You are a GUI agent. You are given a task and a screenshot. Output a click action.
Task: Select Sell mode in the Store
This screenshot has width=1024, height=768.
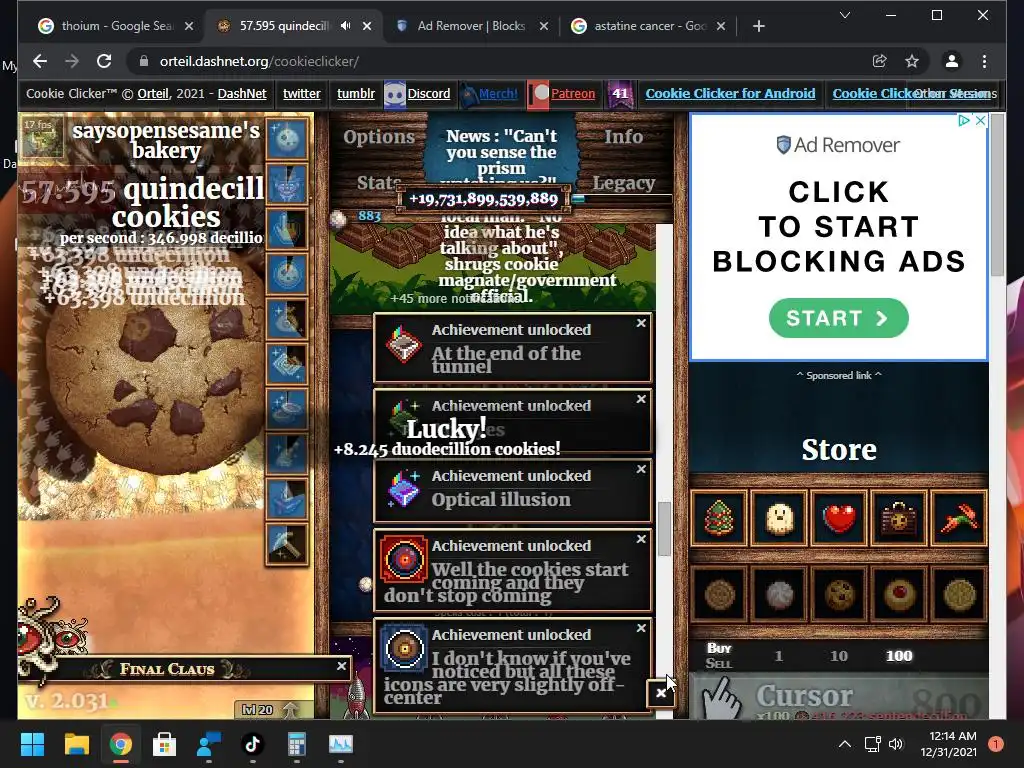718,664
